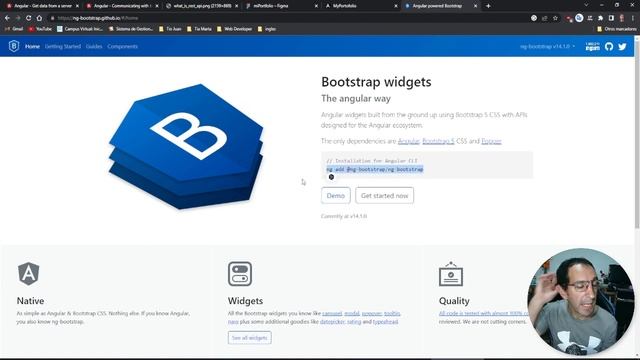Open the 'Tia Maria' bookmarks folder
The image size is (640, 360).
[x=199, y=29]
